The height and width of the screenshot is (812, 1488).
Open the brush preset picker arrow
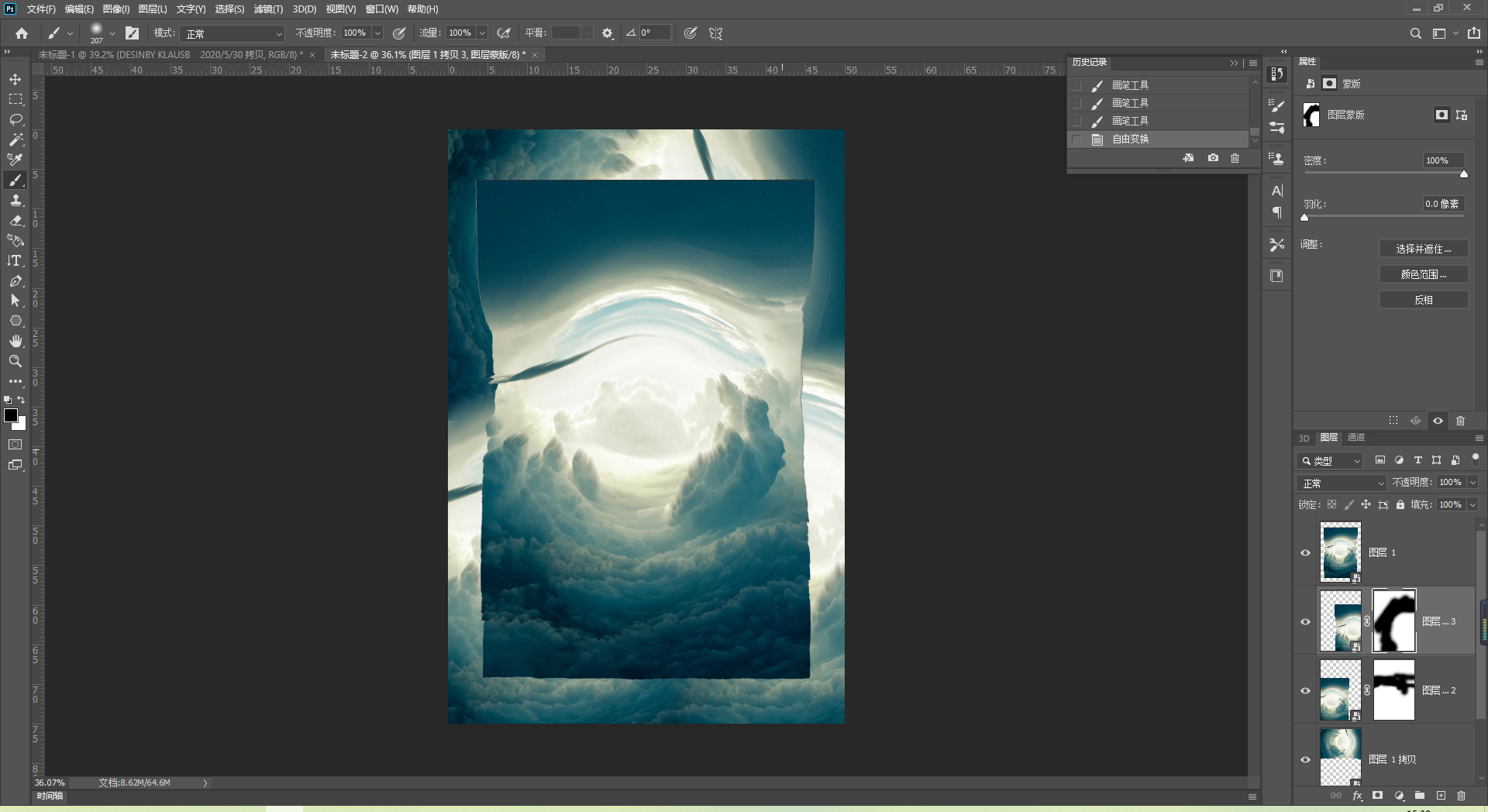click(x=112, y=33)
